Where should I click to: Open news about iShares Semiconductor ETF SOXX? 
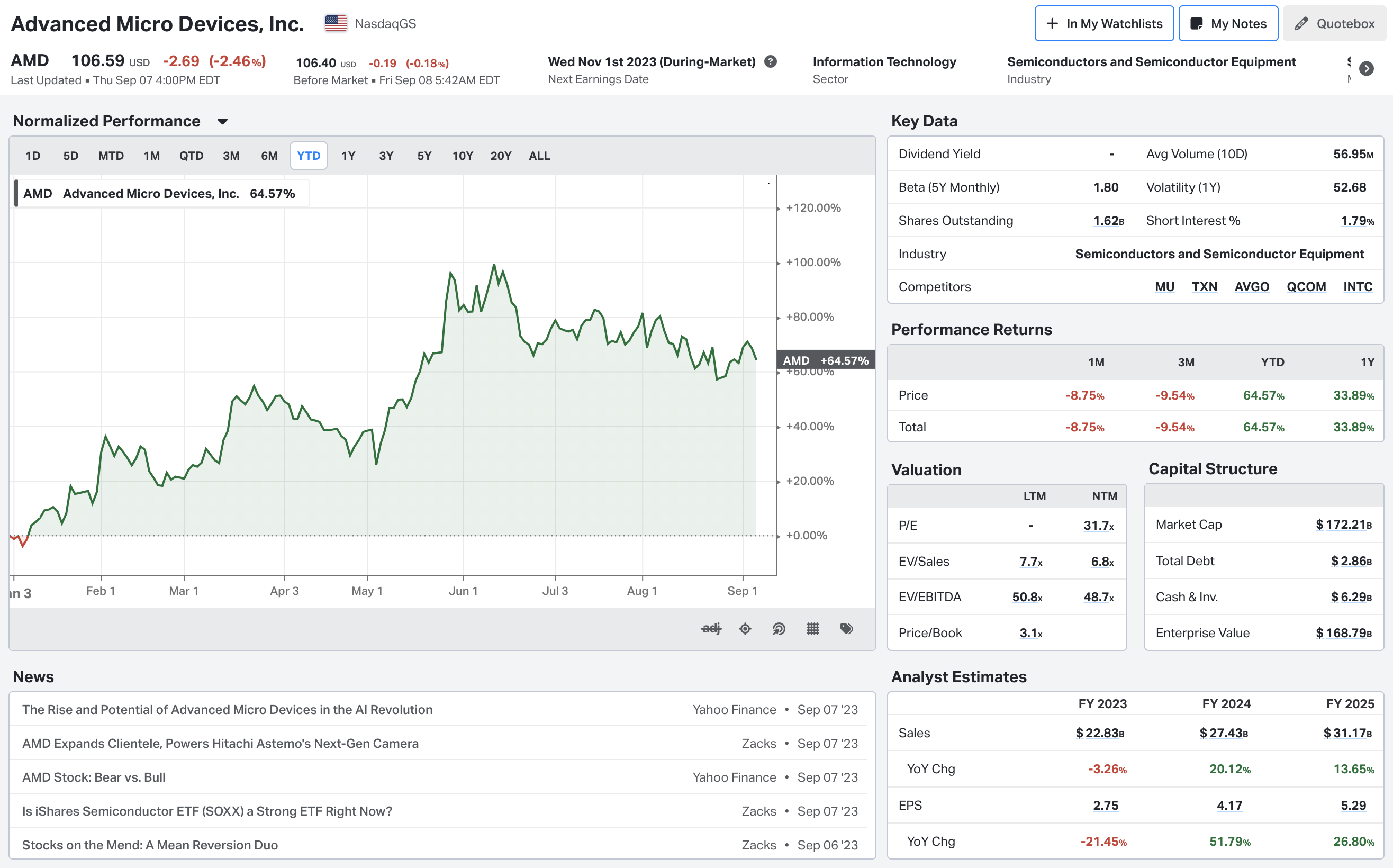tap(207, 811)
